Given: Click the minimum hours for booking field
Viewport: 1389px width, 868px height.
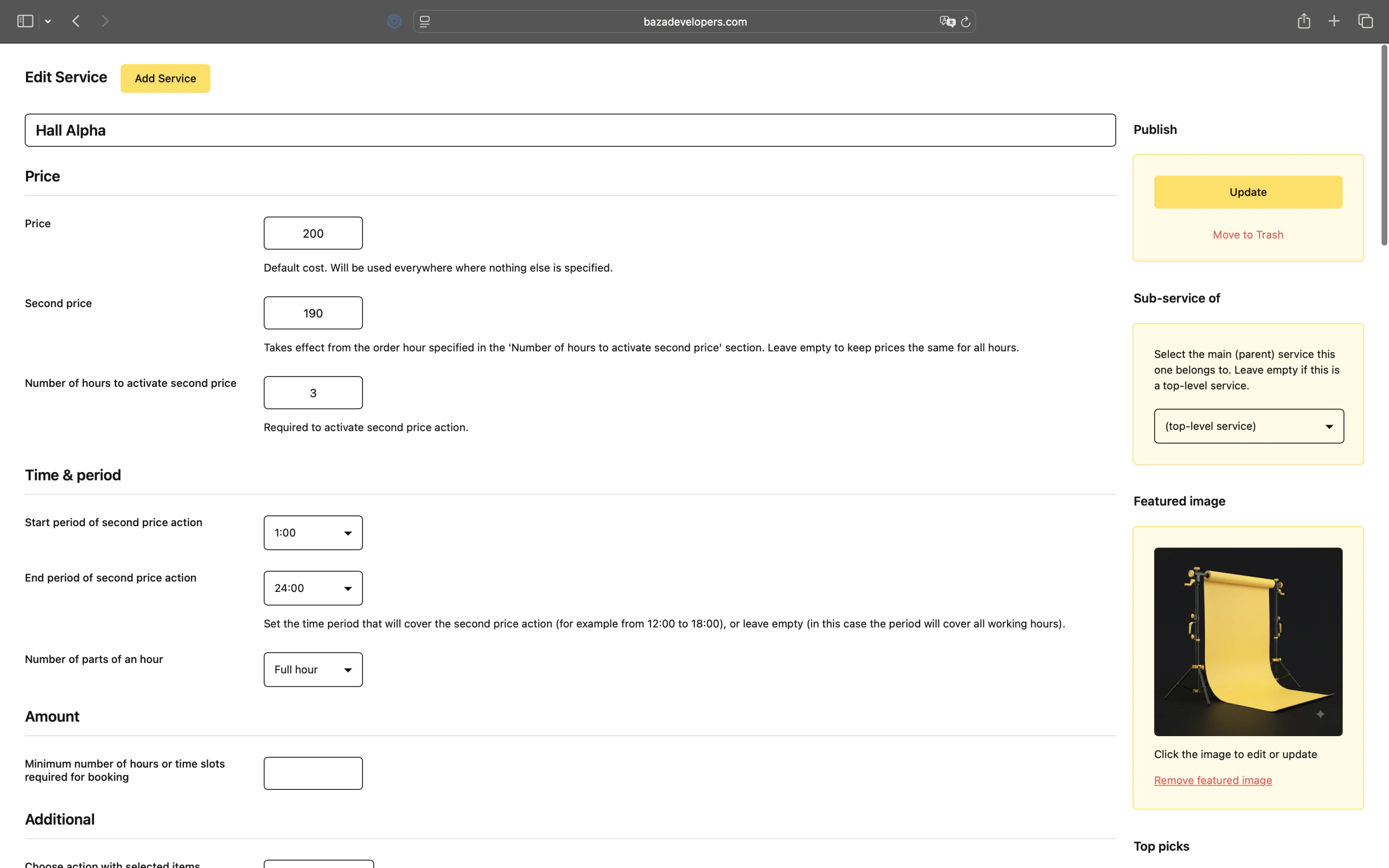Looking at the screenshot, I should (x=313, y=773).
